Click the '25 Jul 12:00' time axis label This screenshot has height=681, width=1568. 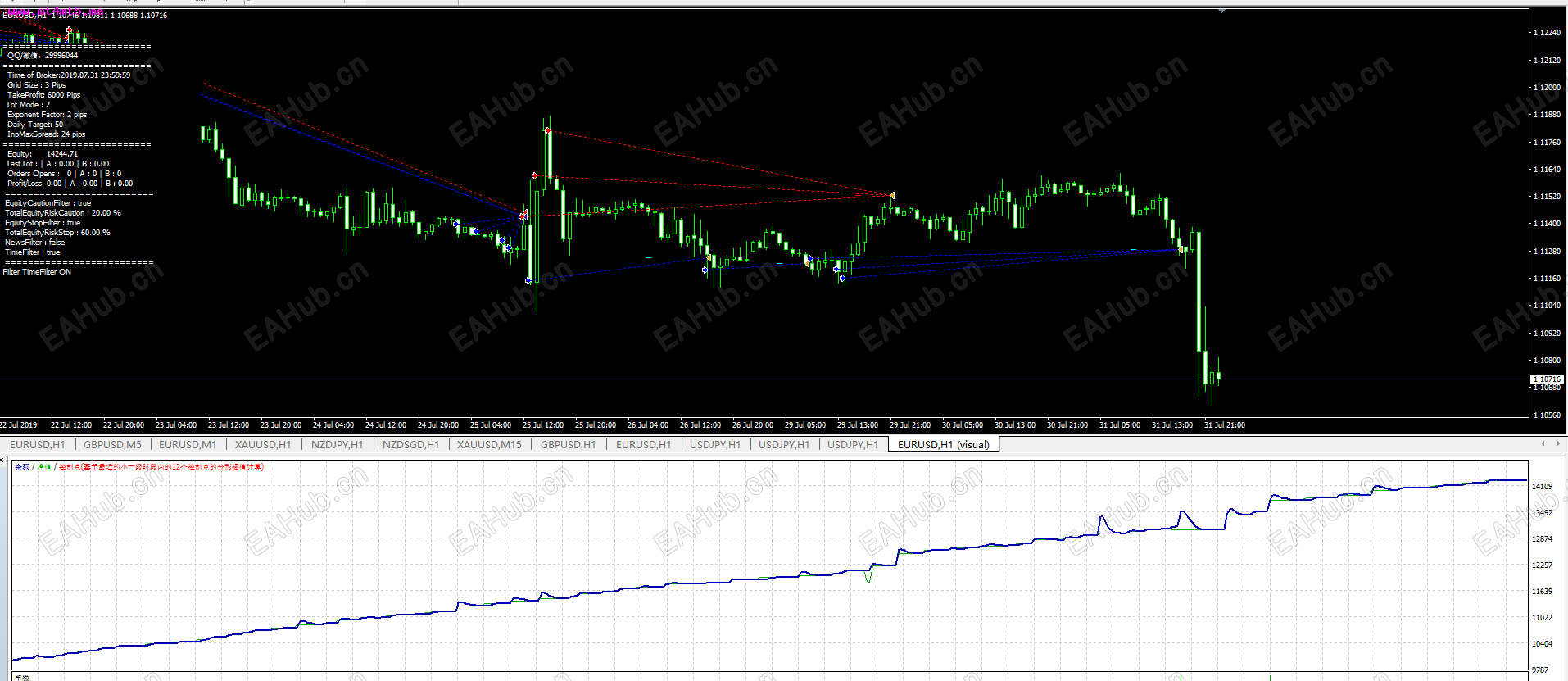543,425
